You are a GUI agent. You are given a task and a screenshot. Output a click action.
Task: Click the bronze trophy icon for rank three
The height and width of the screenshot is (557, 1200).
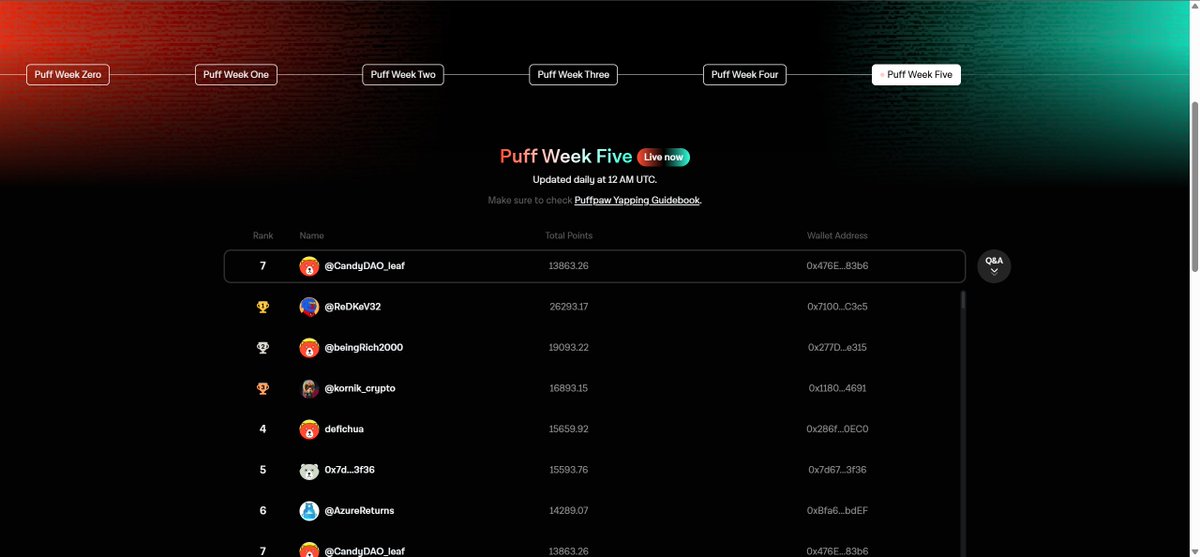(x=263, y=388)
